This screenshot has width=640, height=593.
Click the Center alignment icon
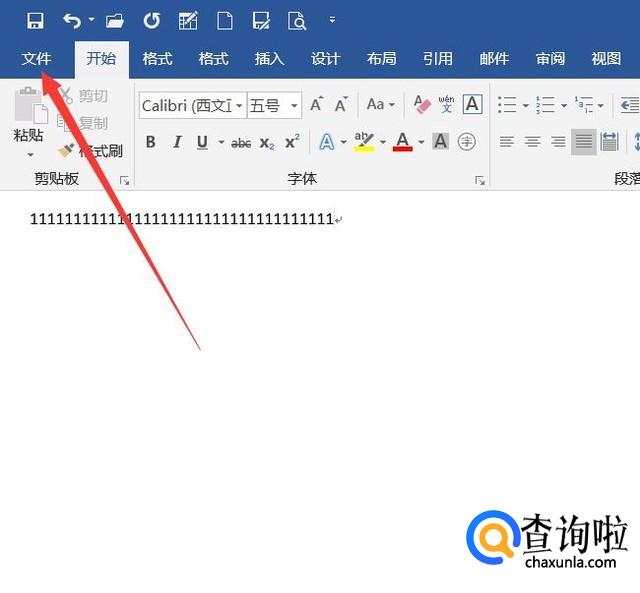coord(532,142)
